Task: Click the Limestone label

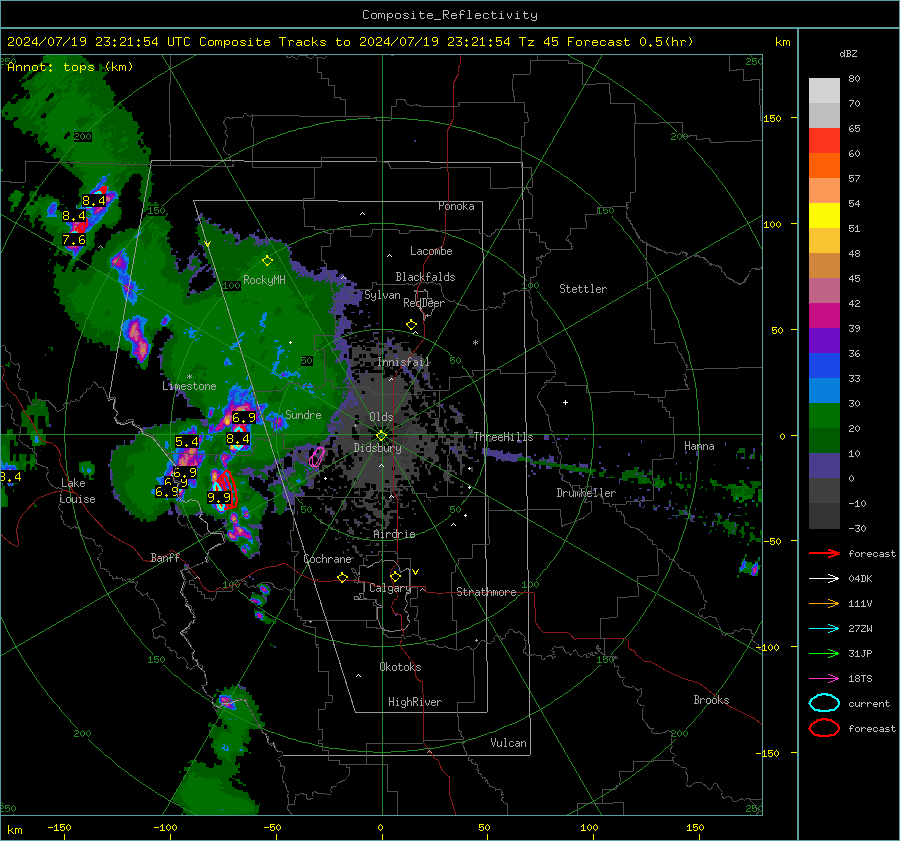Action: tap(189, 386)
